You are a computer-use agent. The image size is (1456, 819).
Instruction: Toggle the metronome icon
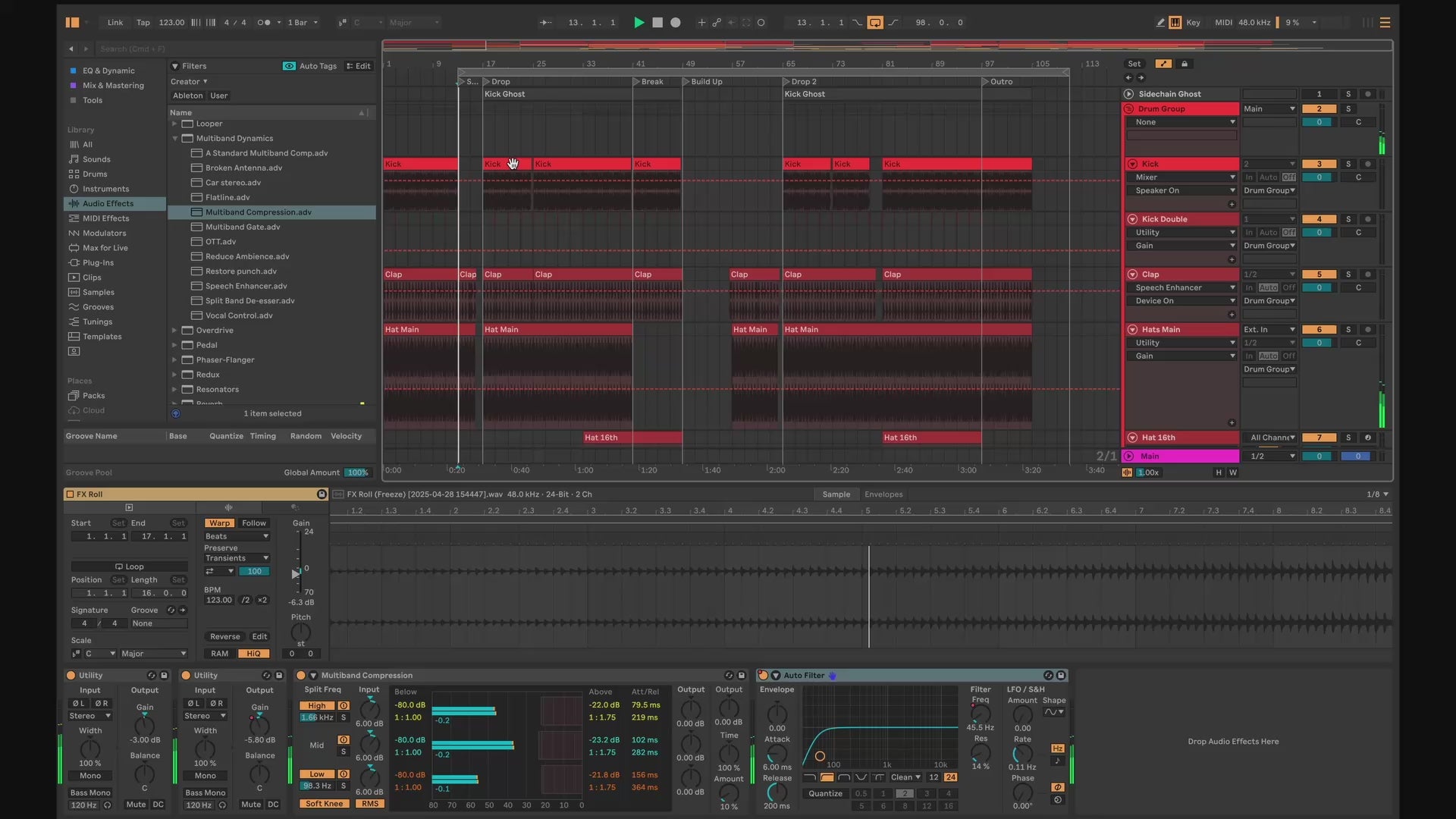click(x=263, y=23)
